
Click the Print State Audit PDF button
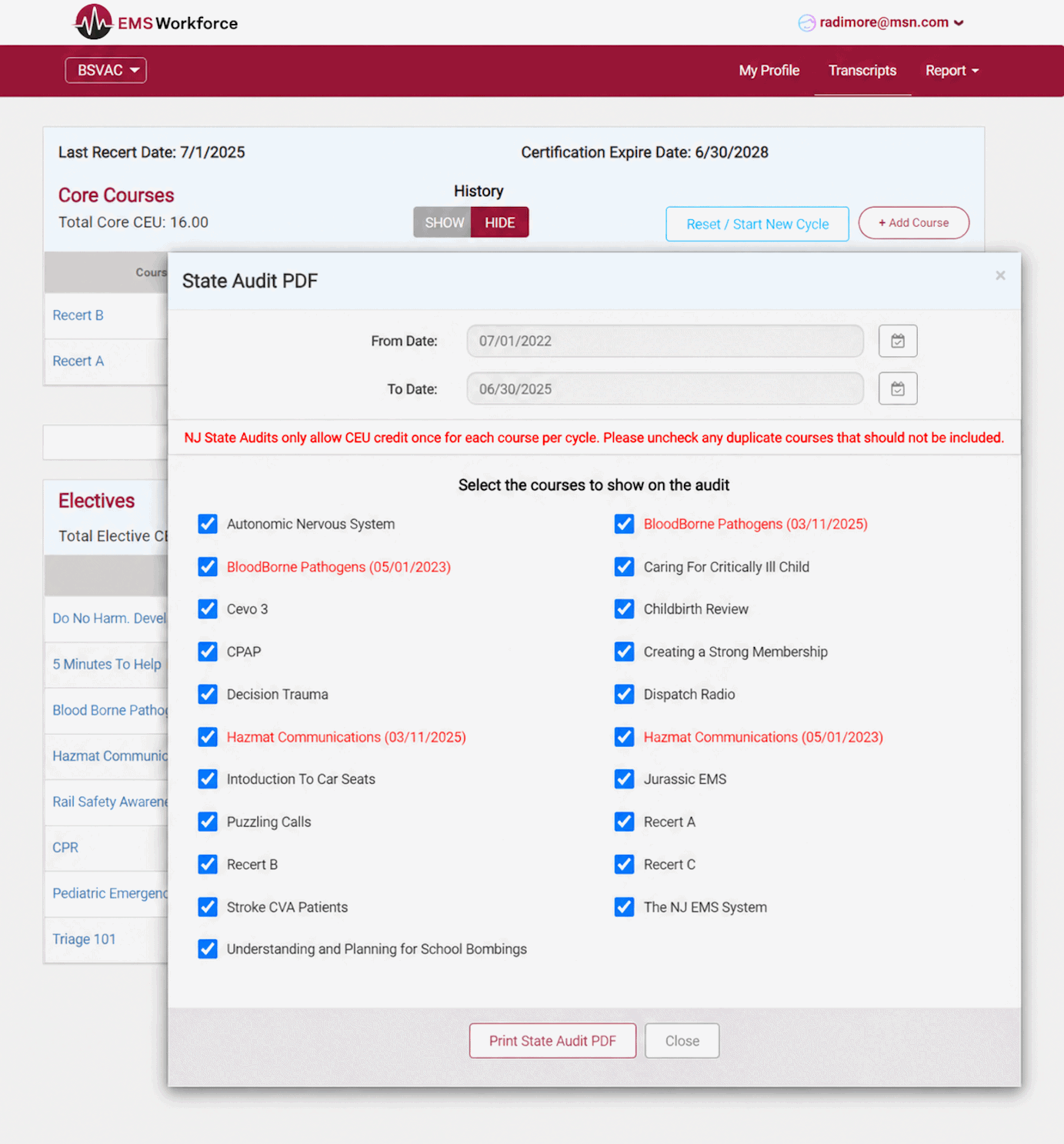point(552,1041)
